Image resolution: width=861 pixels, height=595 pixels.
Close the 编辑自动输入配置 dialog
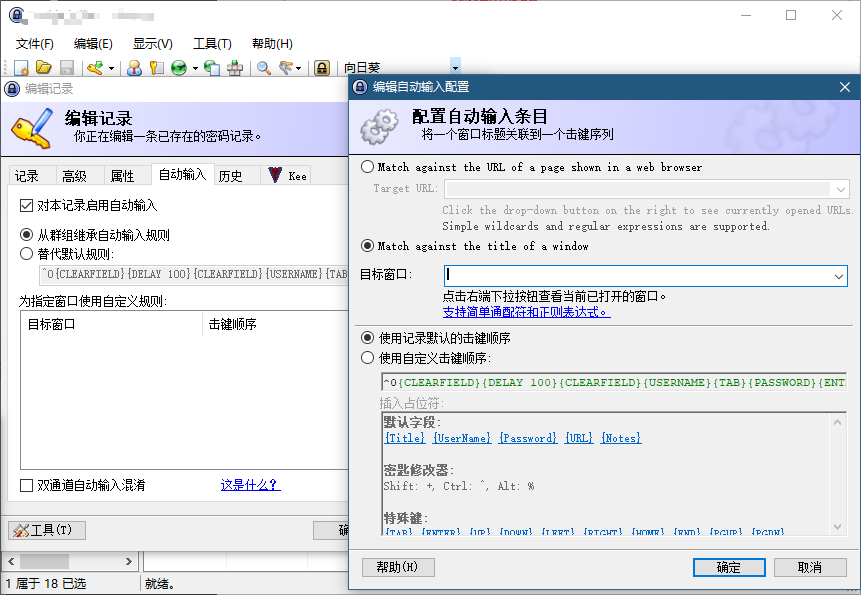coord(845,87)
